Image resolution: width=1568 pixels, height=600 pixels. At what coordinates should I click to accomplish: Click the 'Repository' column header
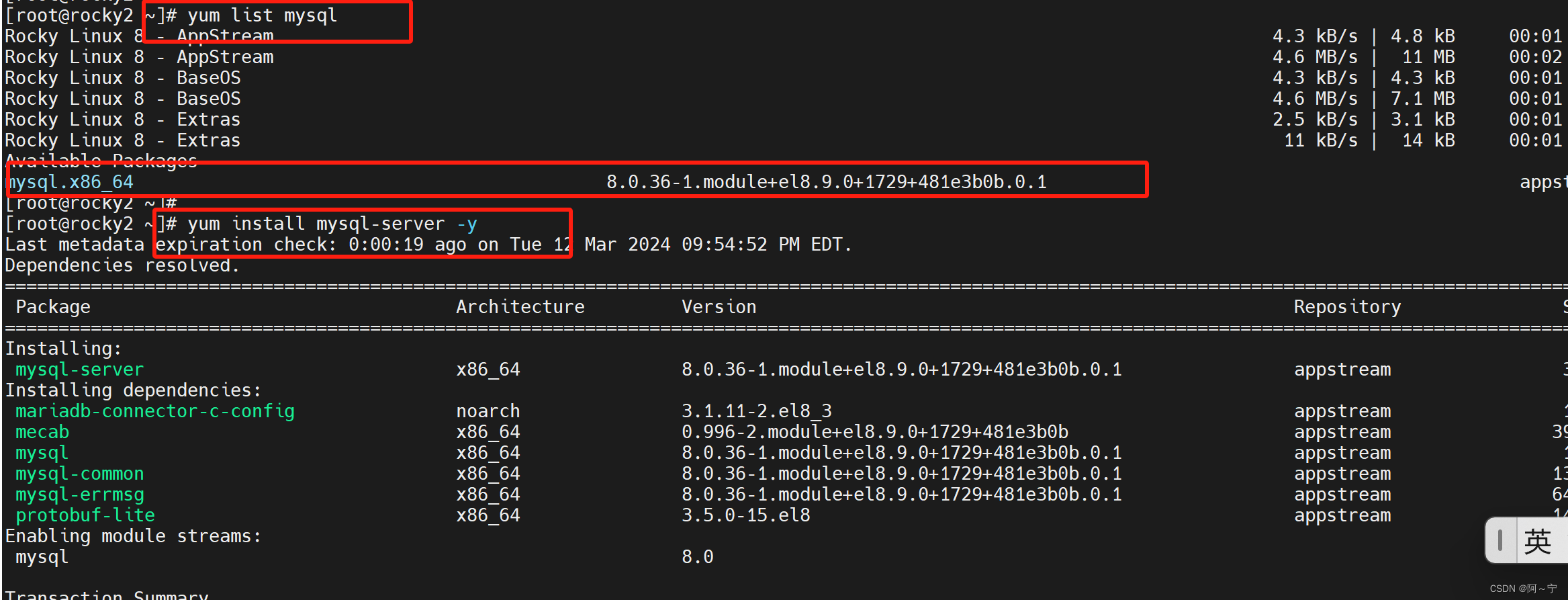point(1348,307)
